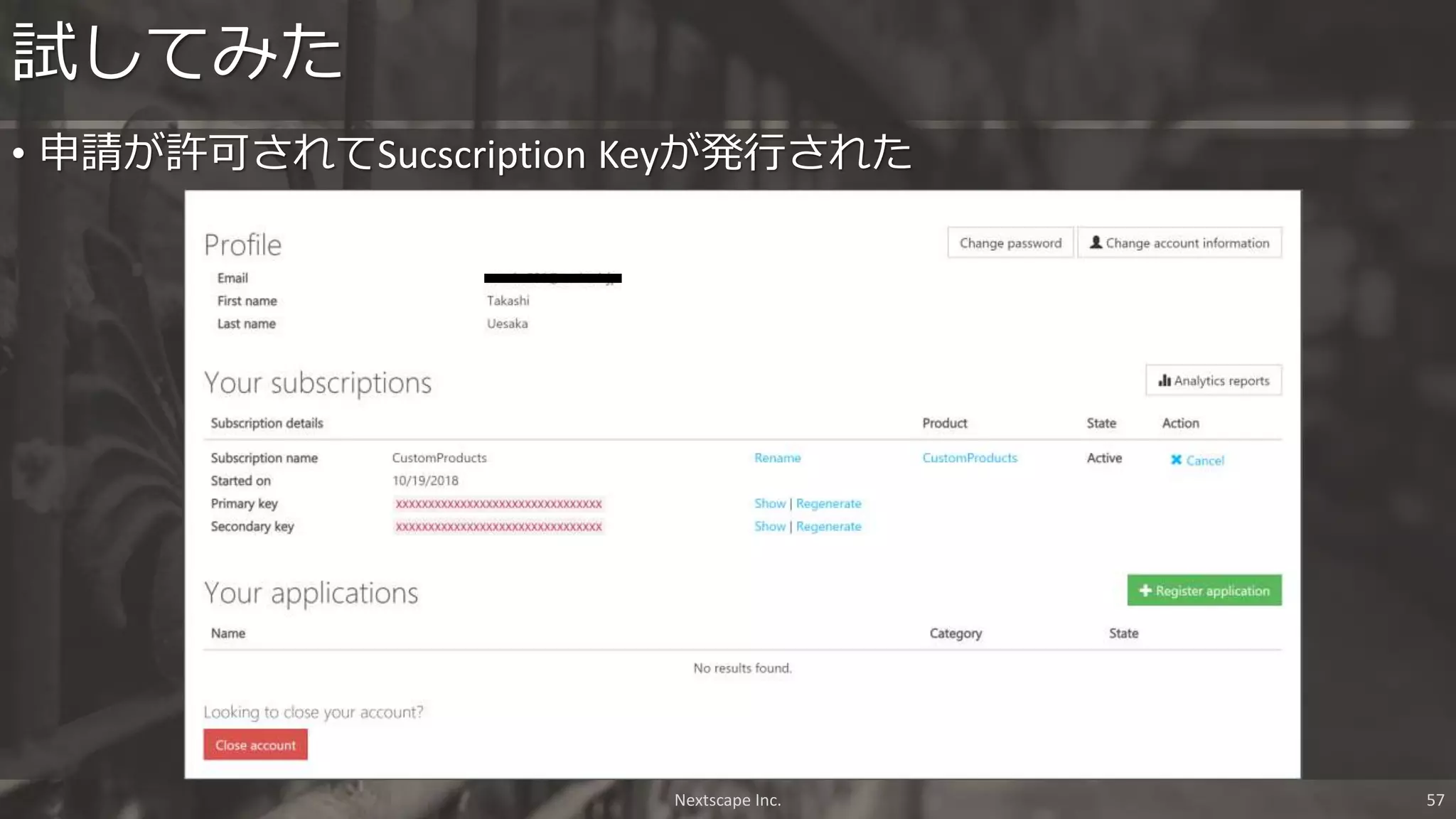This screenshot has width=1456, height=819.
Task: Click the start date 10/19/2018
Action: (425, 481)
